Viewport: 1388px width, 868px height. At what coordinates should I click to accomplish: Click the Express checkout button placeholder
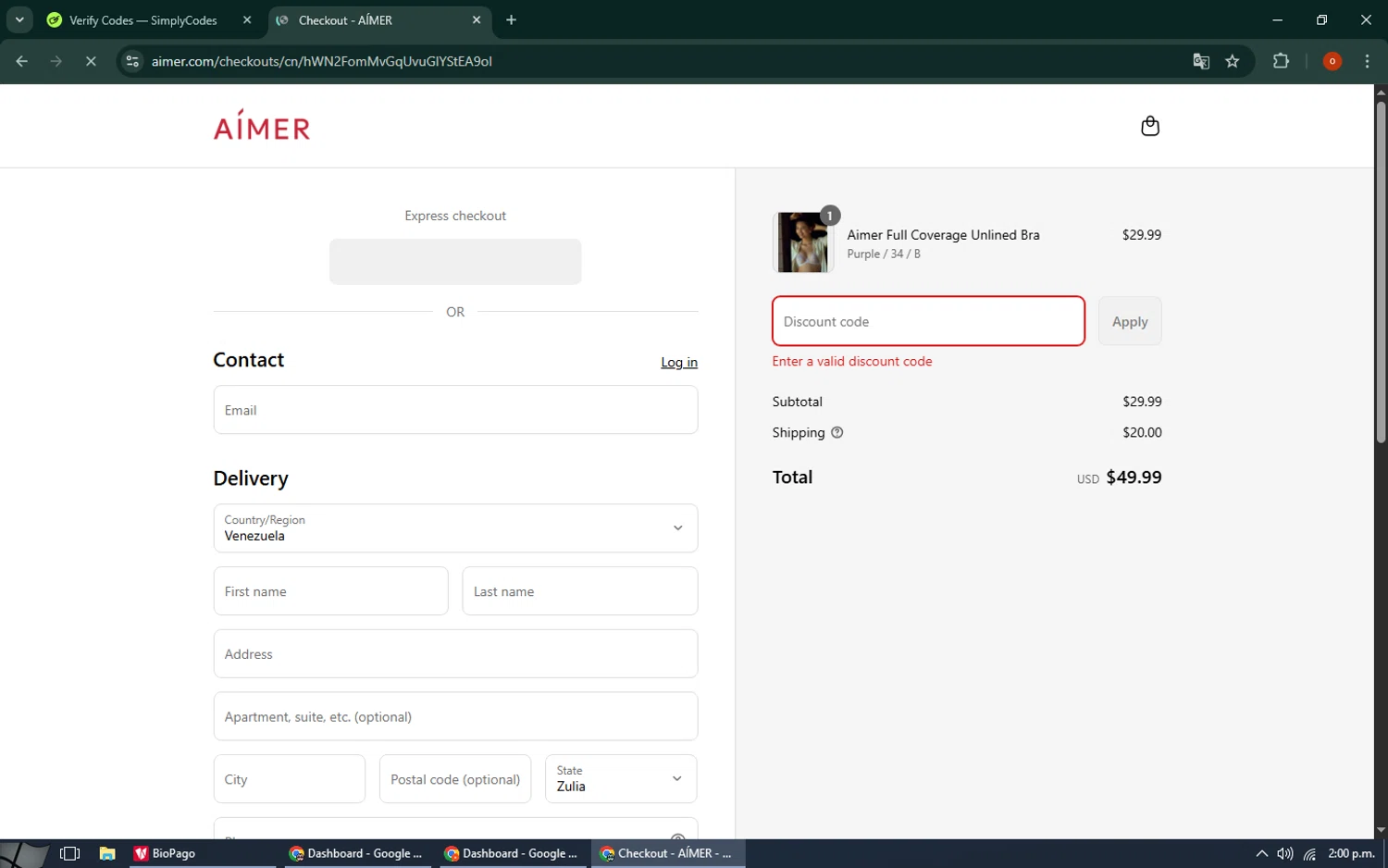click(x=455, y=262)
